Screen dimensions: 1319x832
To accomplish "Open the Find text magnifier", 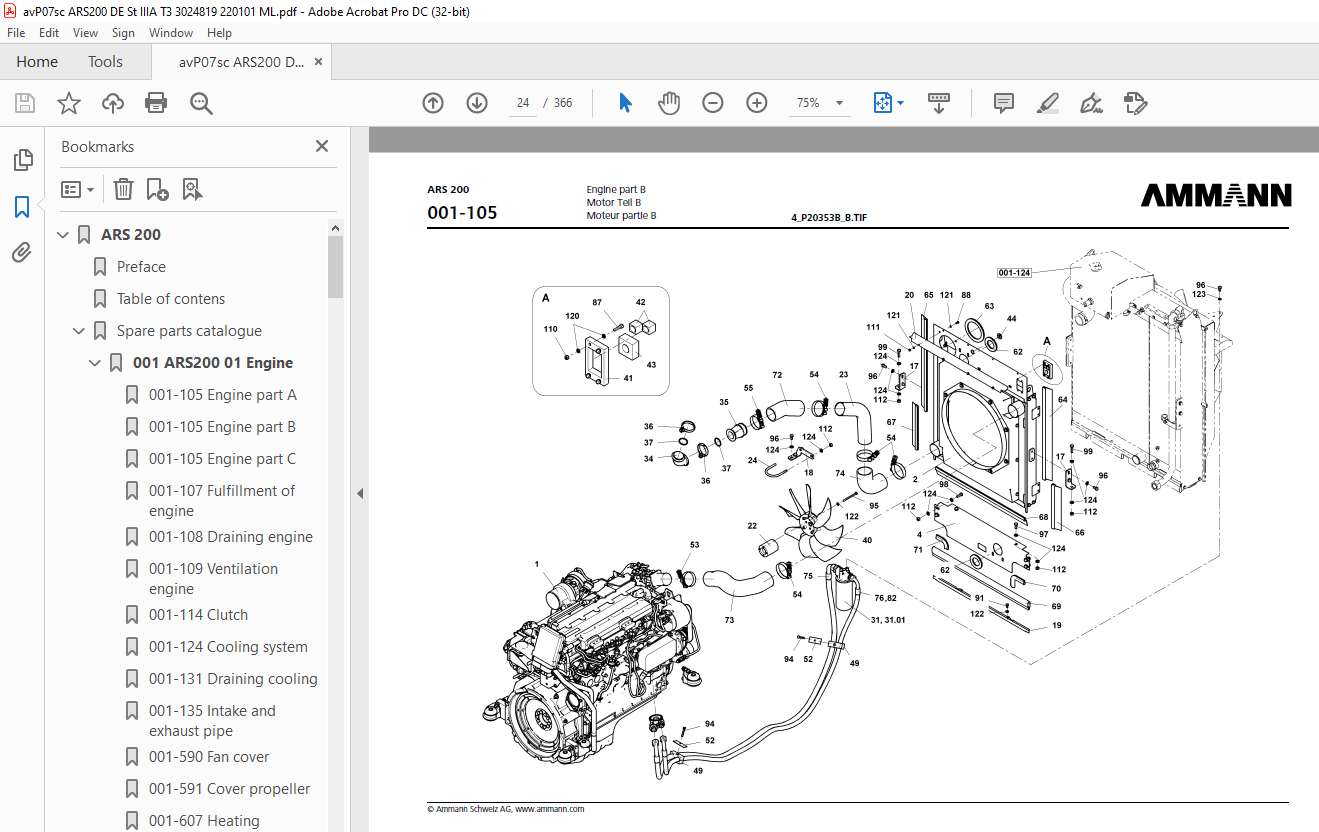I will click(x=201, y=103).
